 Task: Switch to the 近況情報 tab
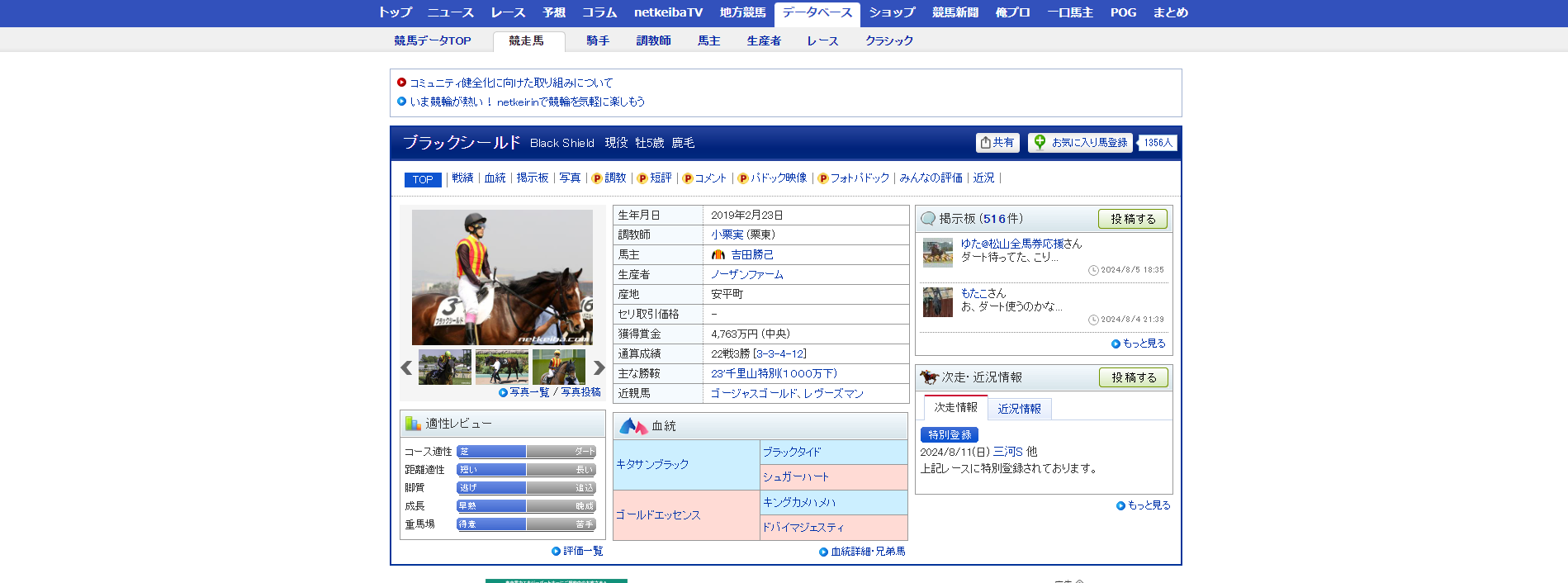(x=1019, y=409)
